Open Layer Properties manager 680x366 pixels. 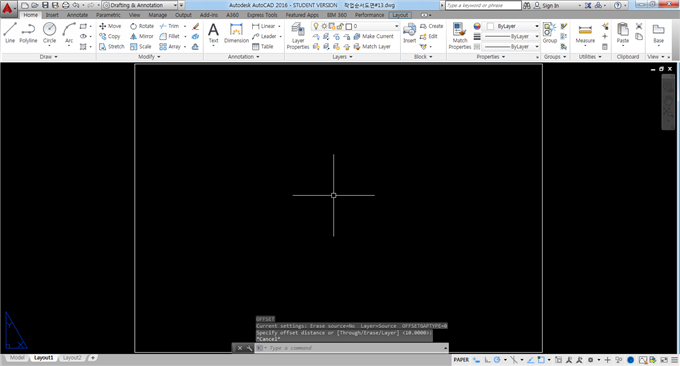(298, 36)
